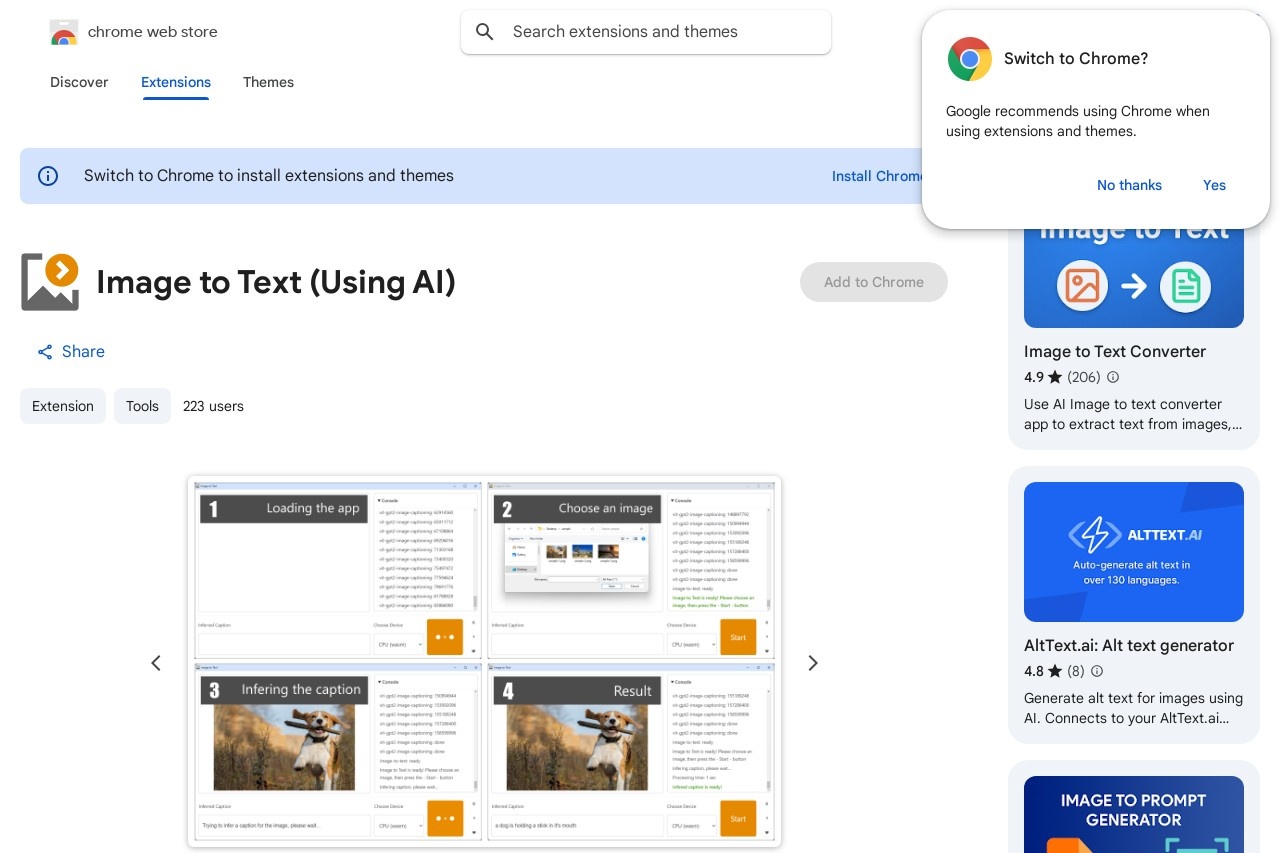
Task: Click the info icon in blue banner
Action: (48, 176)
